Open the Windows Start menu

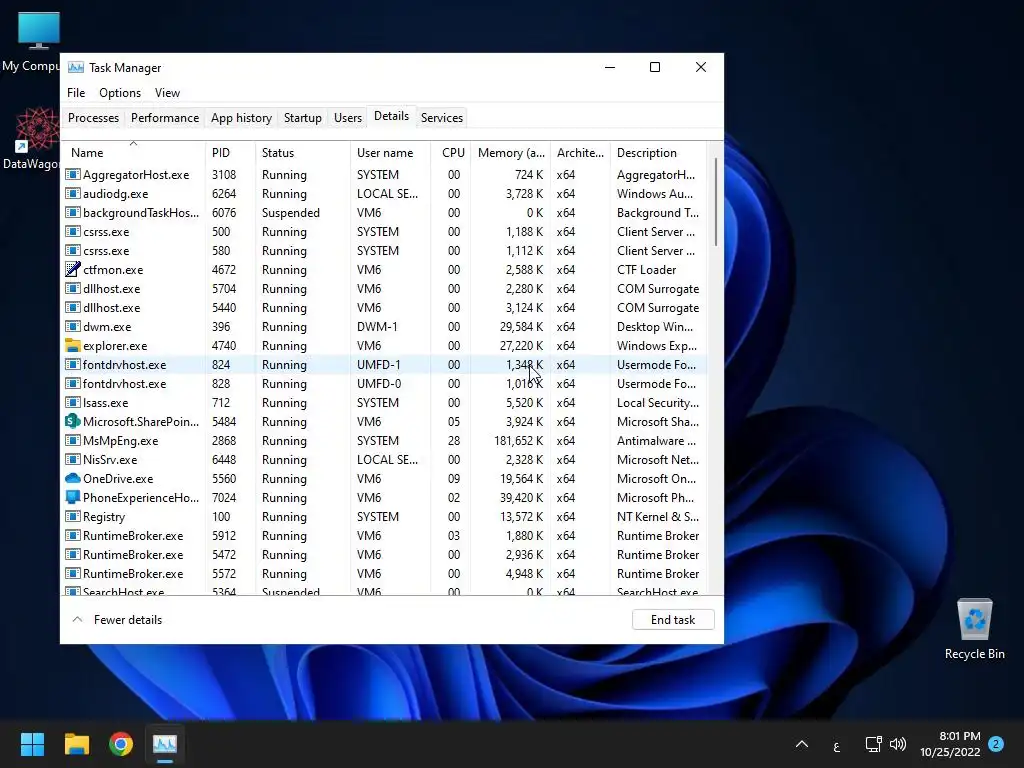[32, 744]
